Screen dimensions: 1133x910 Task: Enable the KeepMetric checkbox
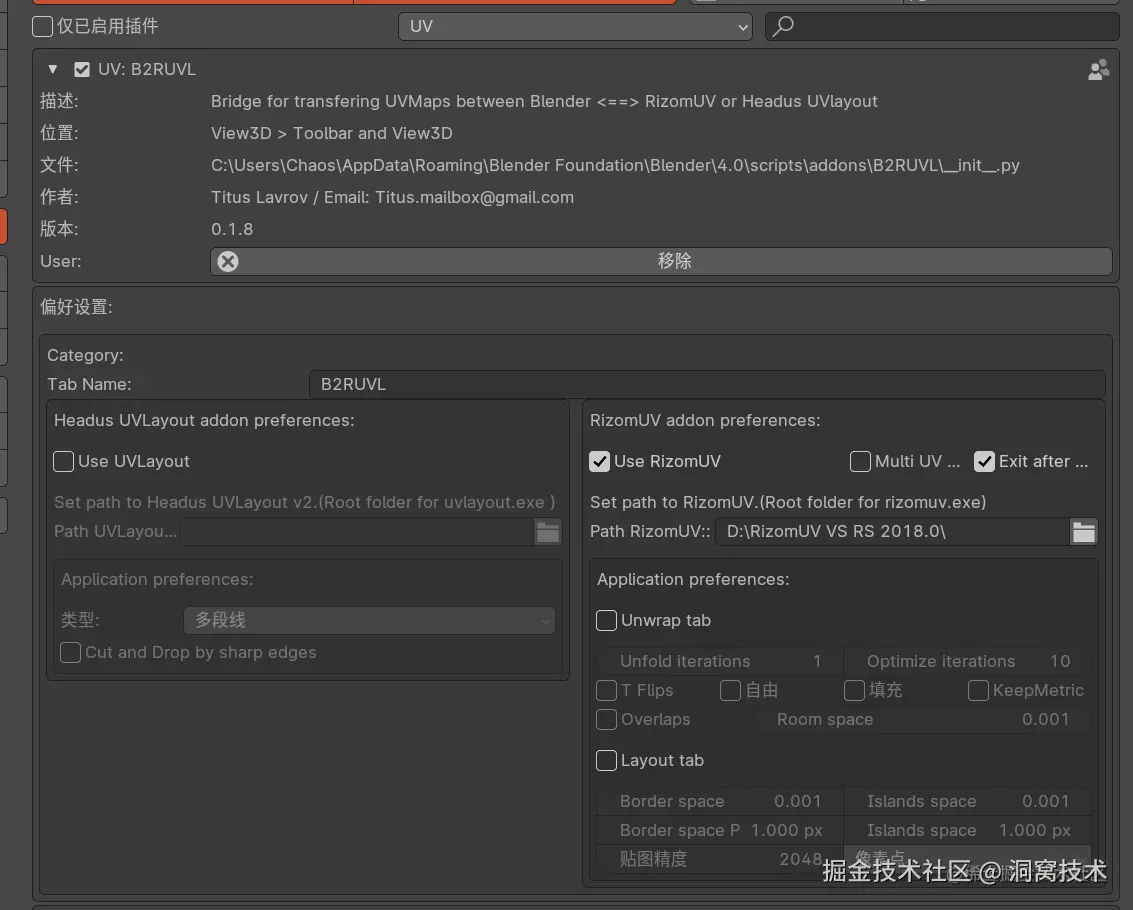coord(978,690)
